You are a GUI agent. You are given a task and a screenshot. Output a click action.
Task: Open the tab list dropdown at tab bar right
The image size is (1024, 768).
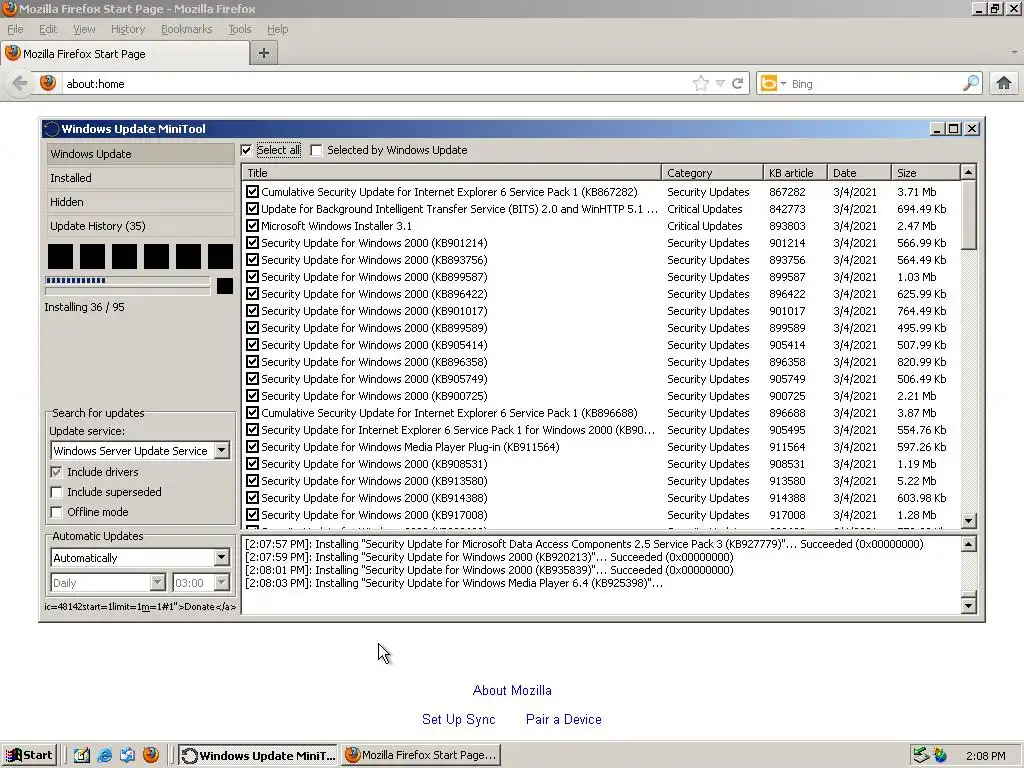[1014, 52]
